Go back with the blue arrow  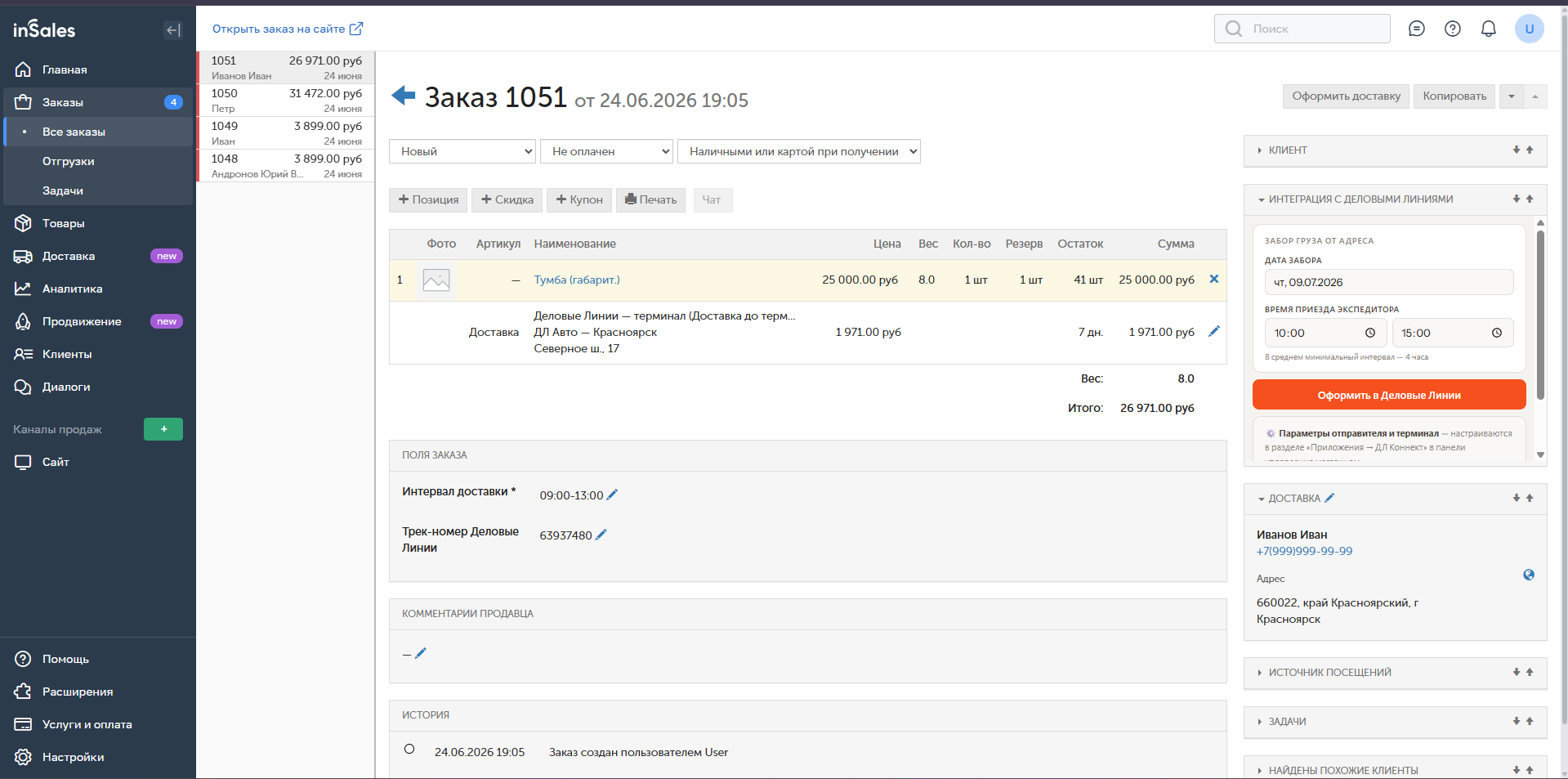point(403,96)
